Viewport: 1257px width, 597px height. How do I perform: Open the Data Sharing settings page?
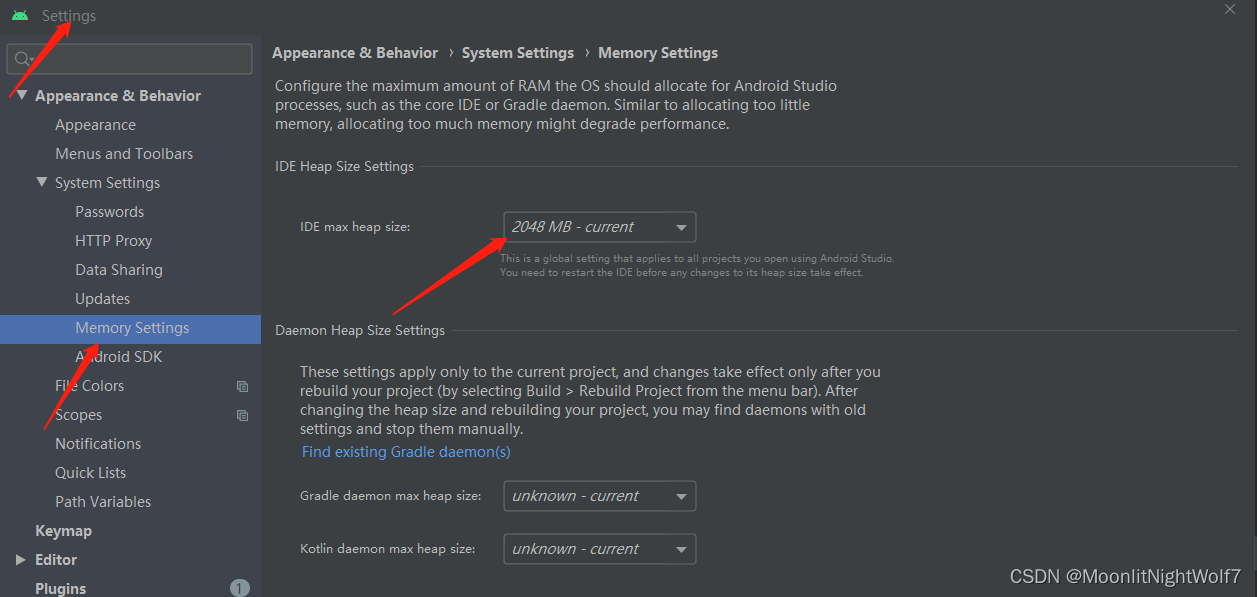(x=118, y=270)
